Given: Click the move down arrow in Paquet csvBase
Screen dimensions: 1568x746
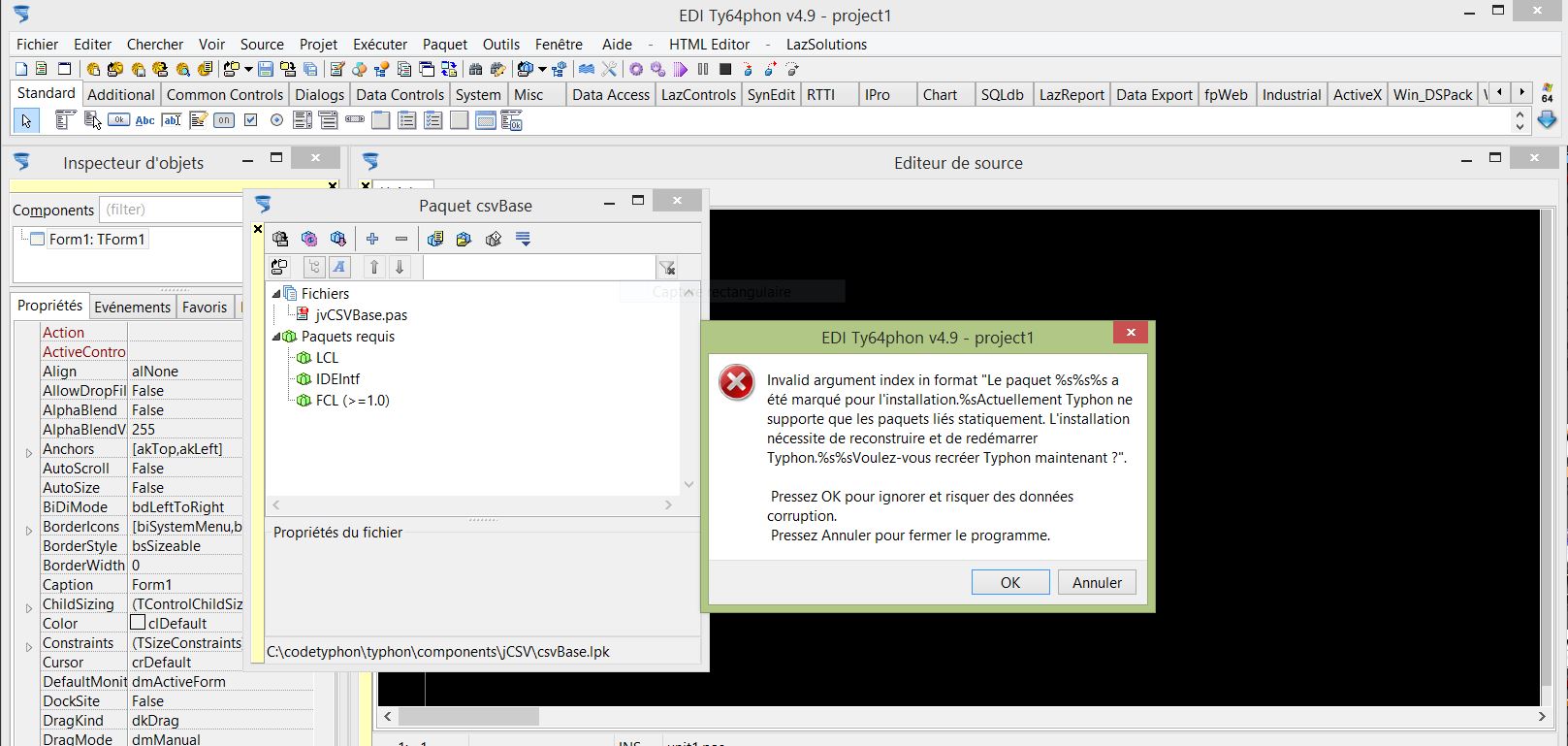Looking at the screenshot, I should point(399,267).
